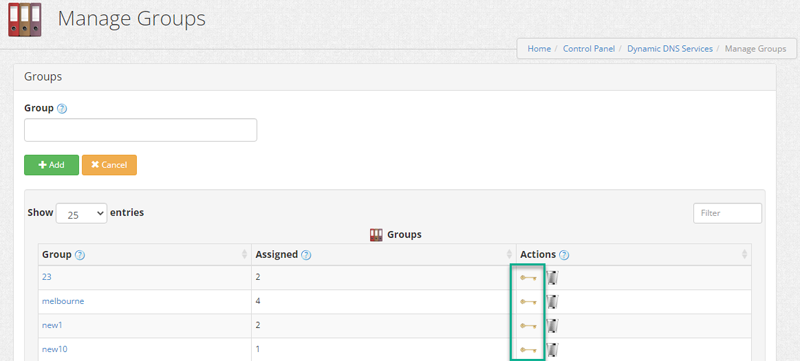
Task: Open the melbourne group link
Action: pos(63,301)
